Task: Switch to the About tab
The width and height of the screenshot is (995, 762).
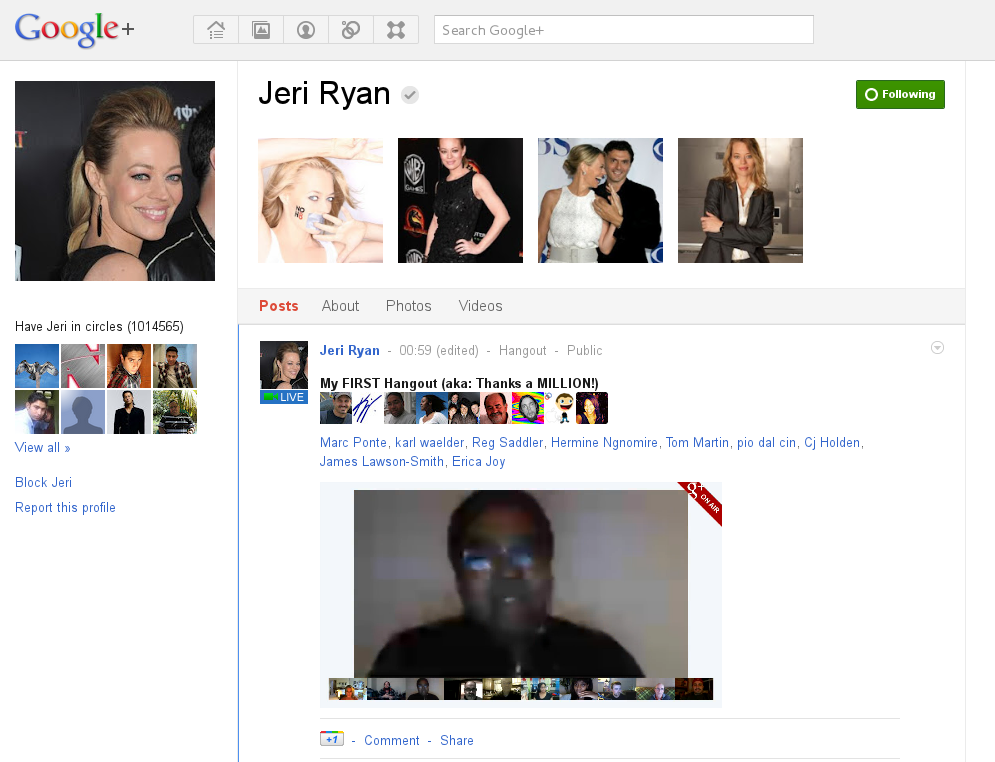Action: pos(340,306)
